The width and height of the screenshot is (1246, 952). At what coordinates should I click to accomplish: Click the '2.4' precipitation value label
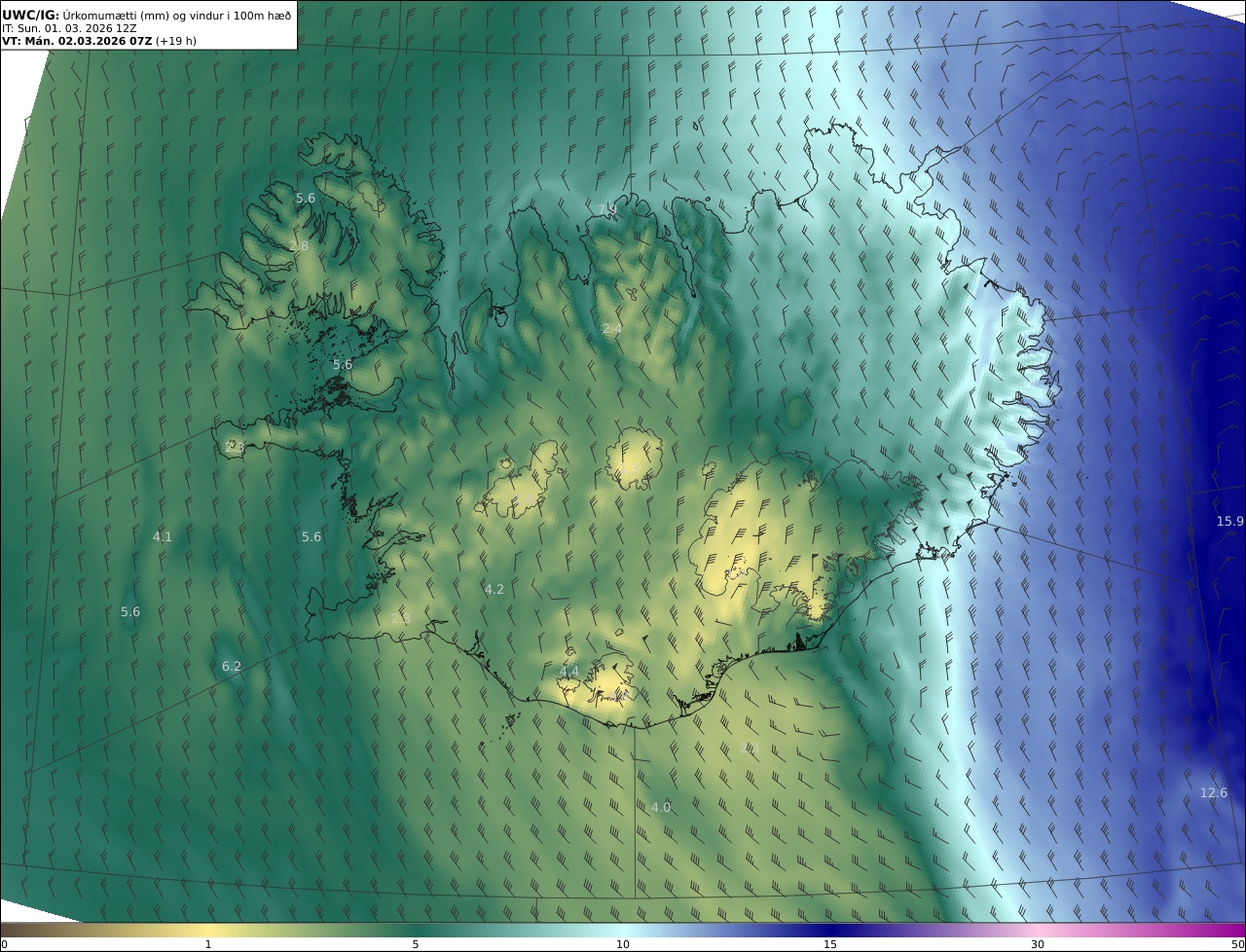pos(612,330)
